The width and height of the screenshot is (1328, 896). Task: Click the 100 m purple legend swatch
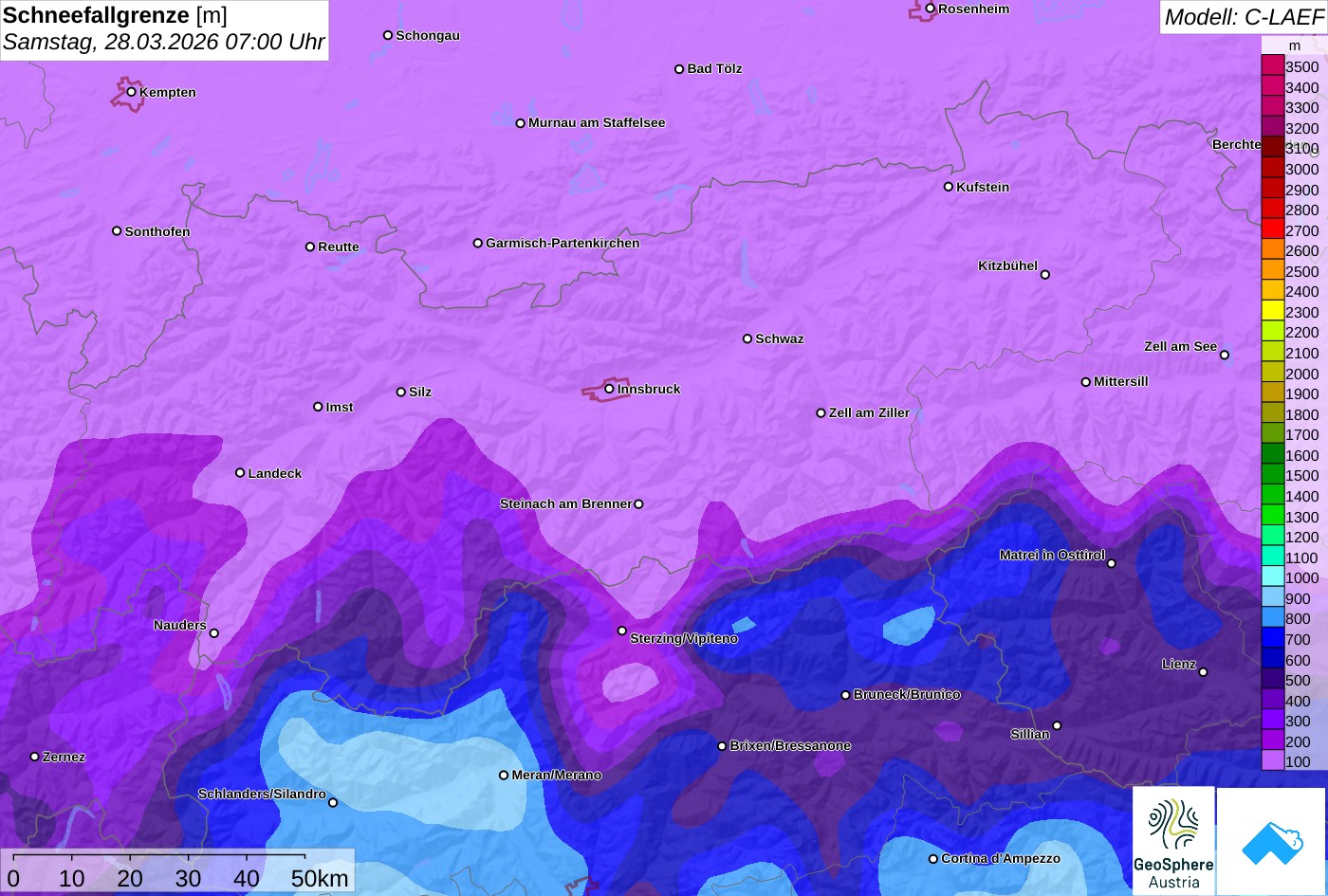(x=1272, y=760)
